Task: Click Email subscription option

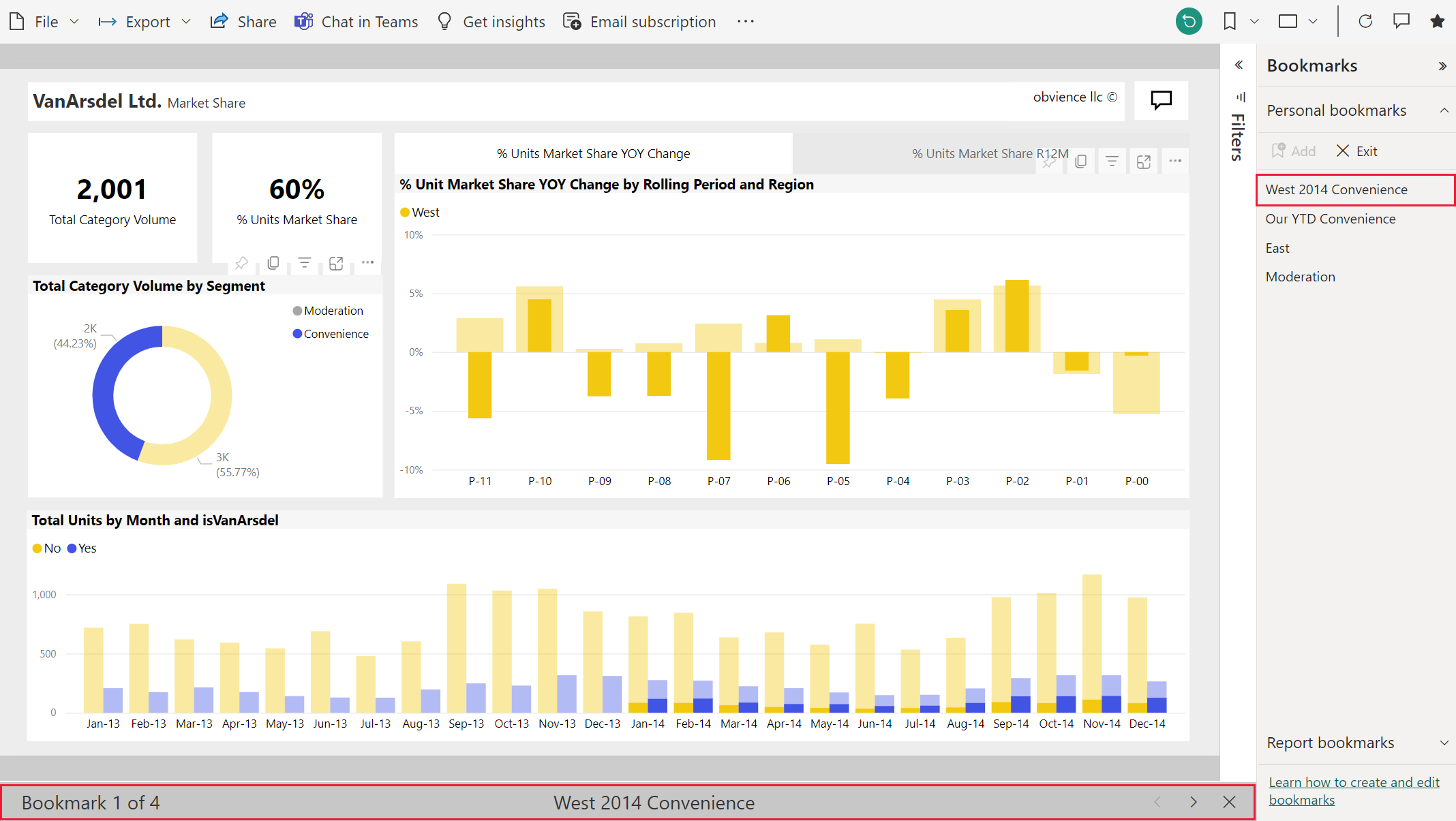Action: 639,20
